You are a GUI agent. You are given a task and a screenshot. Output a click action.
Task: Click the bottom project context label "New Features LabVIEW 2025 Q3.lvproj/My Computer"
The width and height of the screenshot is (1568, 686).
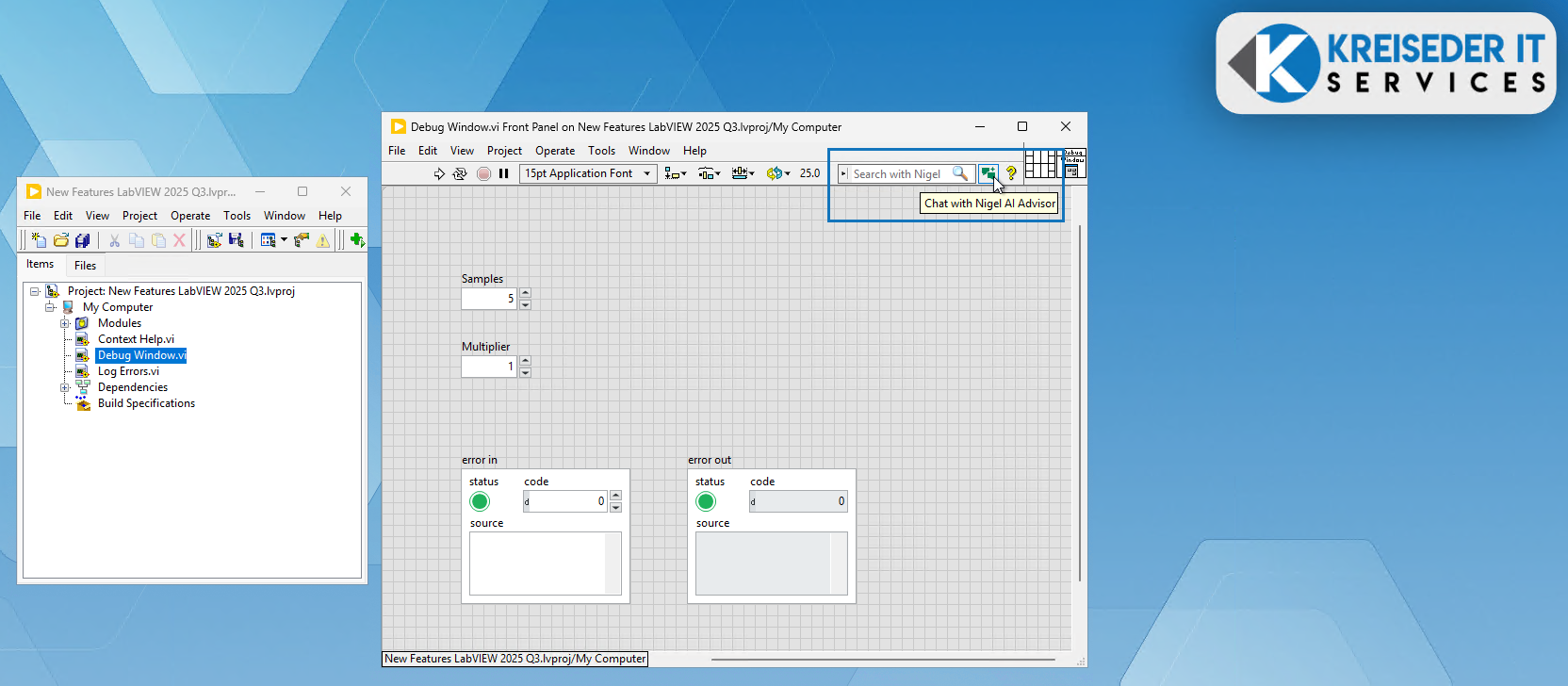514,659
